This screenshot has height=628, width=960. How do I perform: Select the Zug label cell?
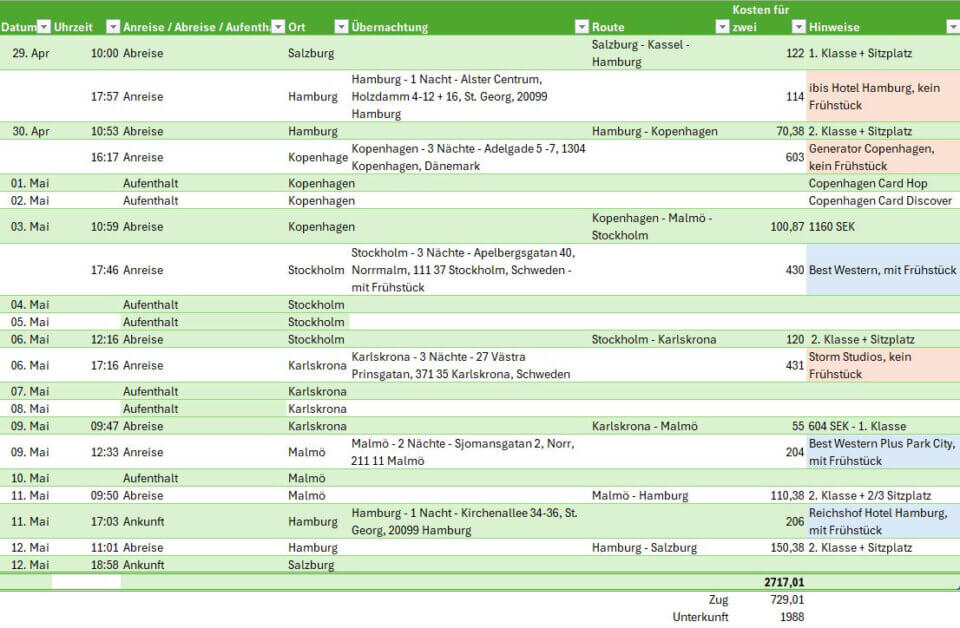pos(660,600)
